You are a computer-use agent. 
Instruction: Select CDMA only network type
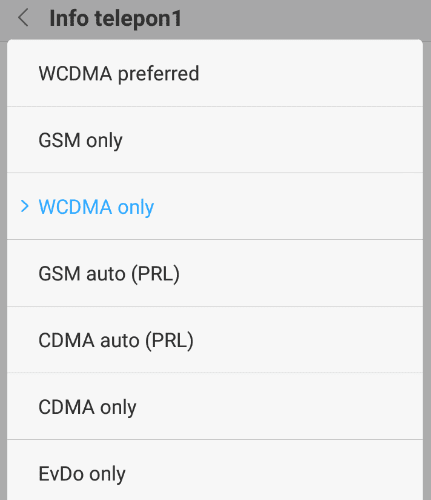215,406
